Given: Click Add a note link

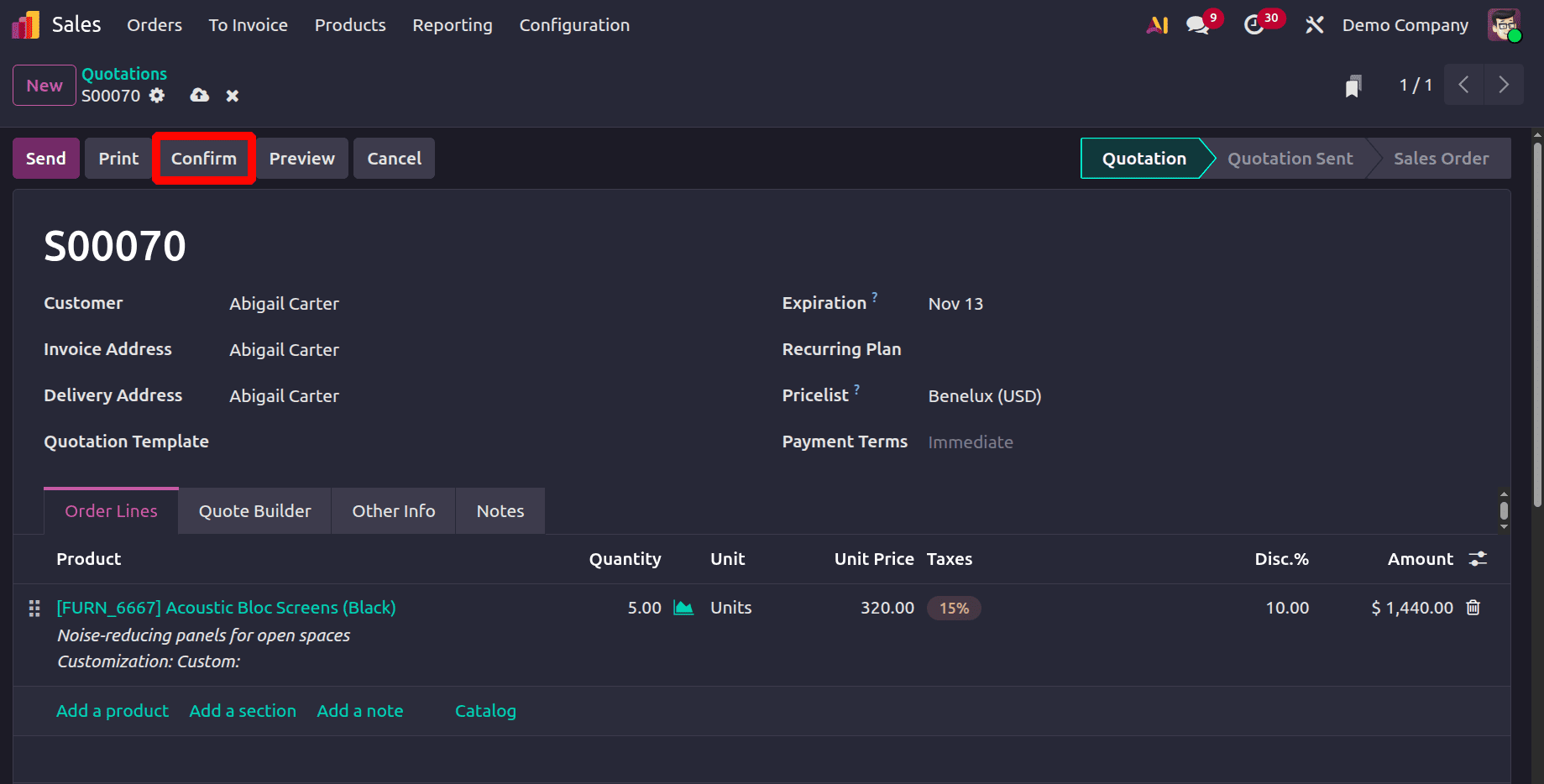Looking at the screenshot, I should coord(360,711).
